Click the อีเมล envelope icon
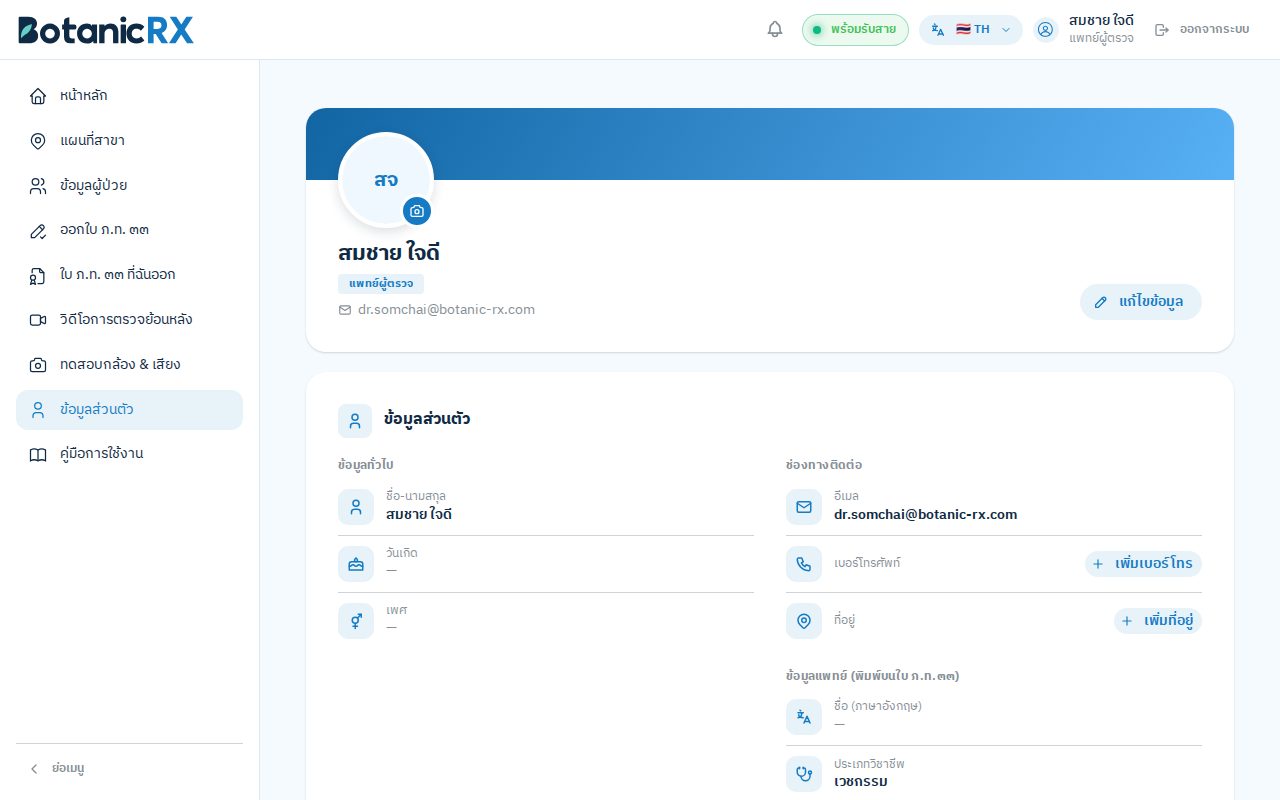Screen dimensions: 1280x800 click(x=804, y=507)
